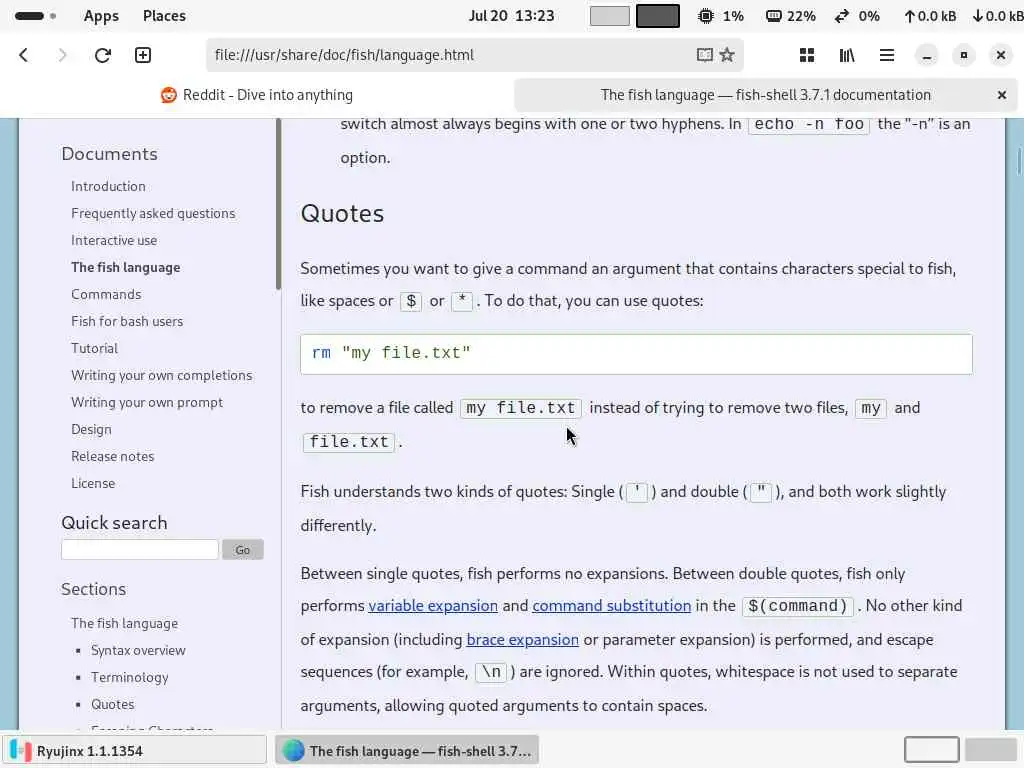Screen dimensions: 1024x768
Task: Click the Reddit favicon in the tab
Action: tap(168, 95)
